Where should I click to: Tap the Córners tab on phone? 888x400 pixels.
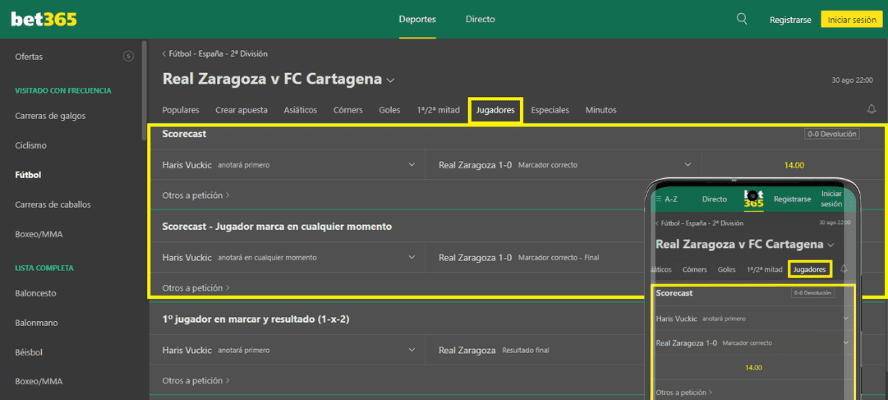tap(694, 270)
